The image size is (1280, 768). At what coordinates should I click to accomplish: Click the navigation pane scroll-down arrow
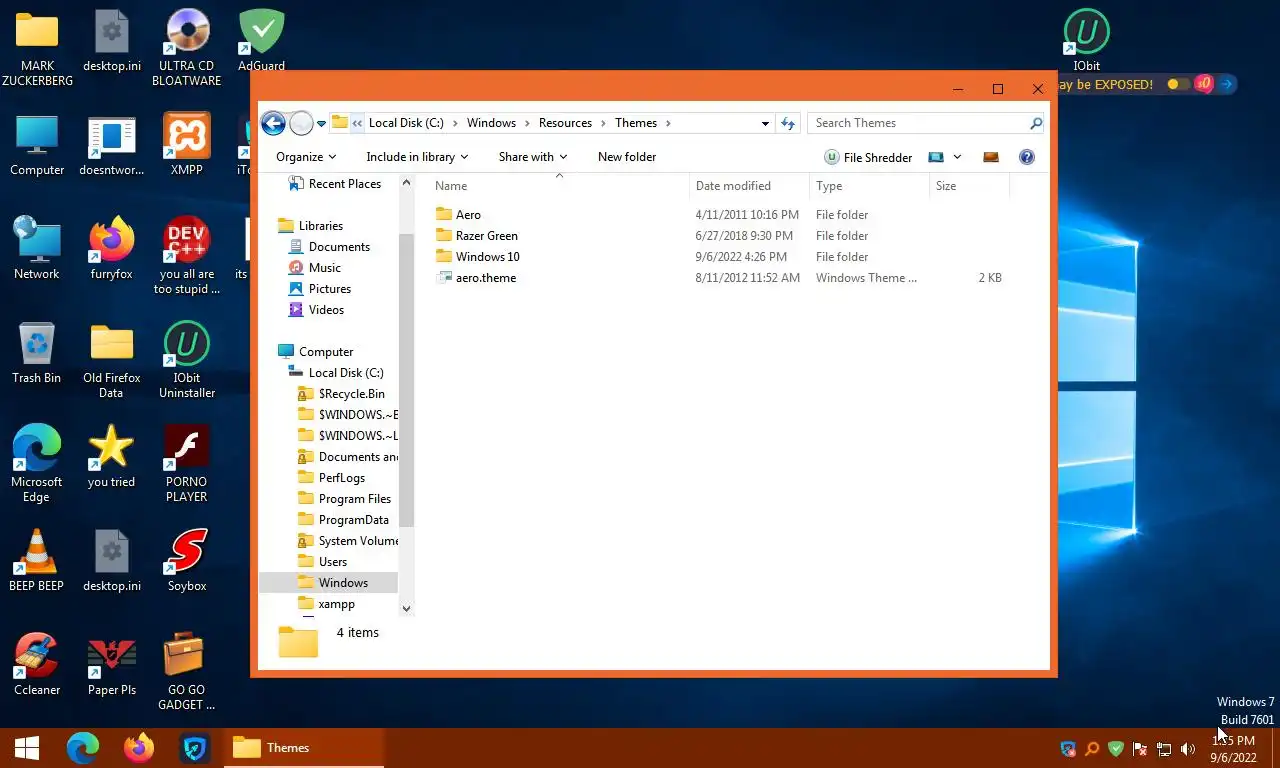pos(406,608)
